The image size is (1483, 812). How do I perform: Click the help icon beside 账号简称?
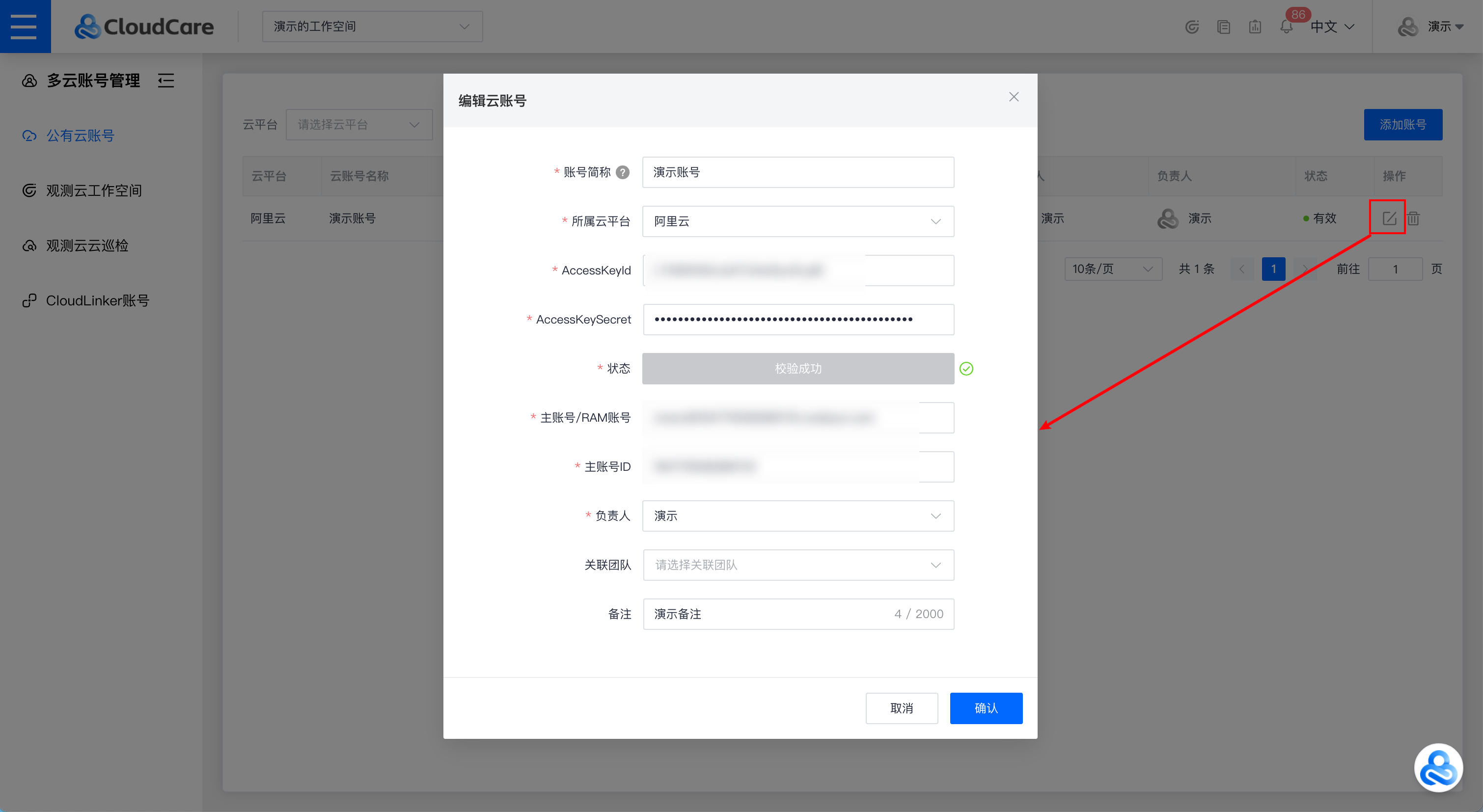point(622,172)
